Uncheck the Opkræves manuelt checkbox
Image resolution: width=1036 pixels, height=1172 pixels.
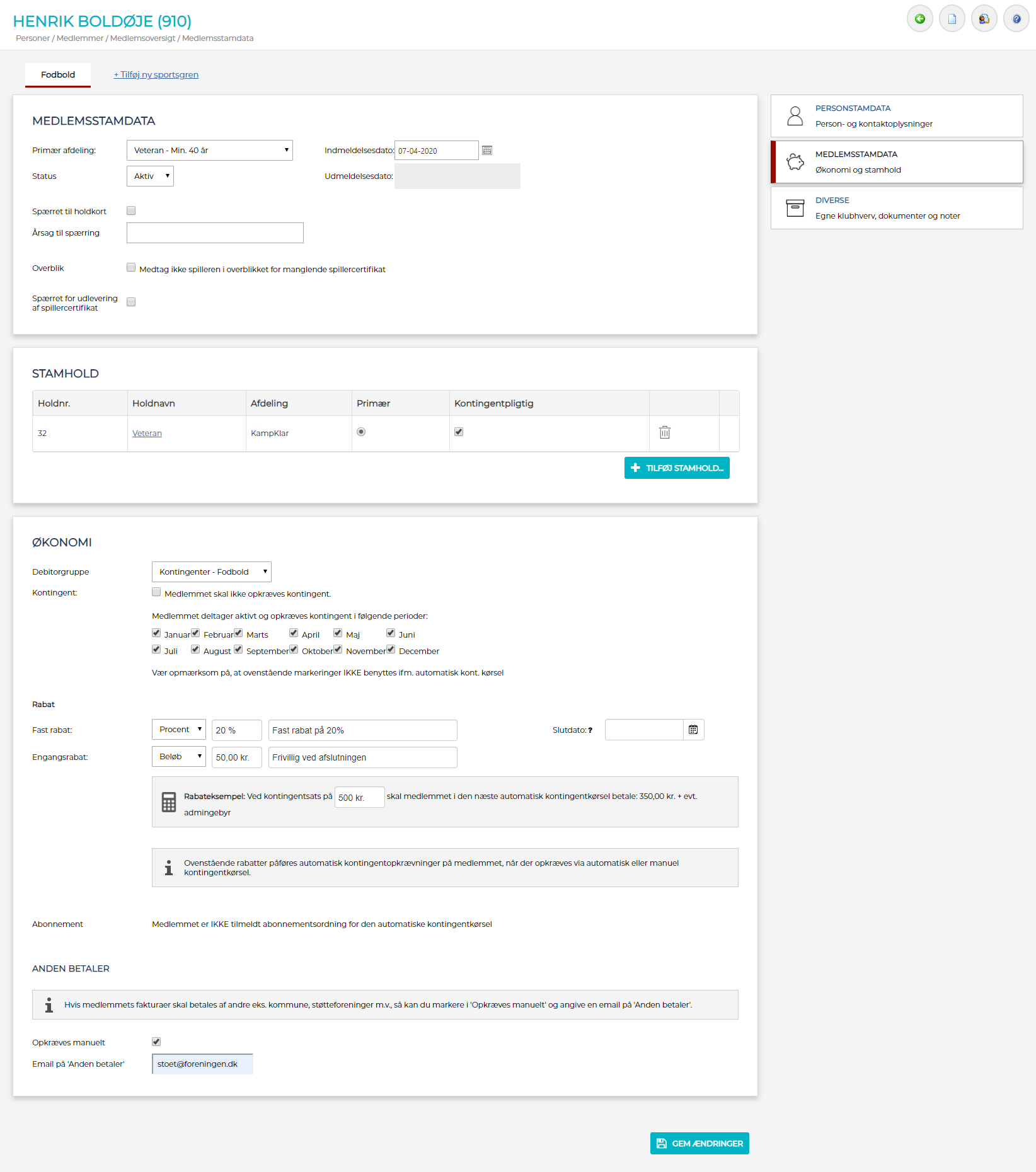click(x=156, y=1042)
